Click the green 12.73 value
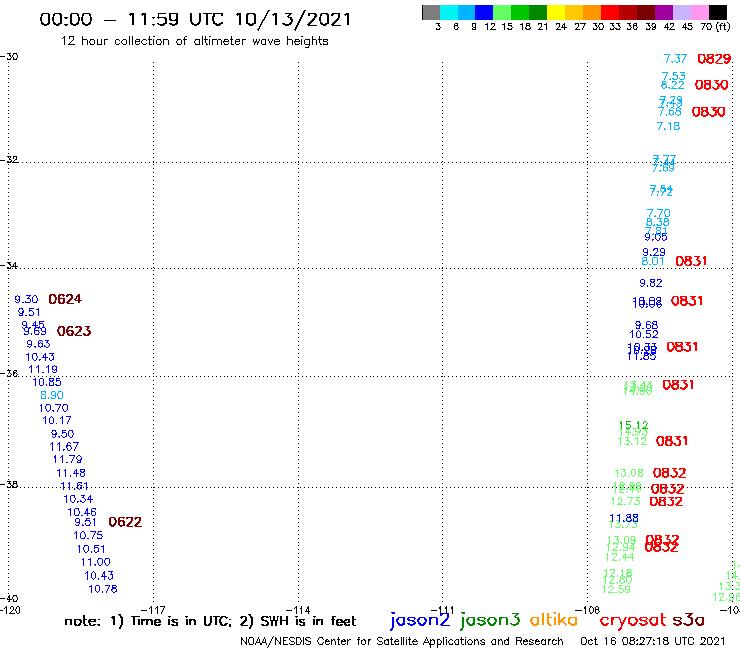 click(x=625, y=501)
